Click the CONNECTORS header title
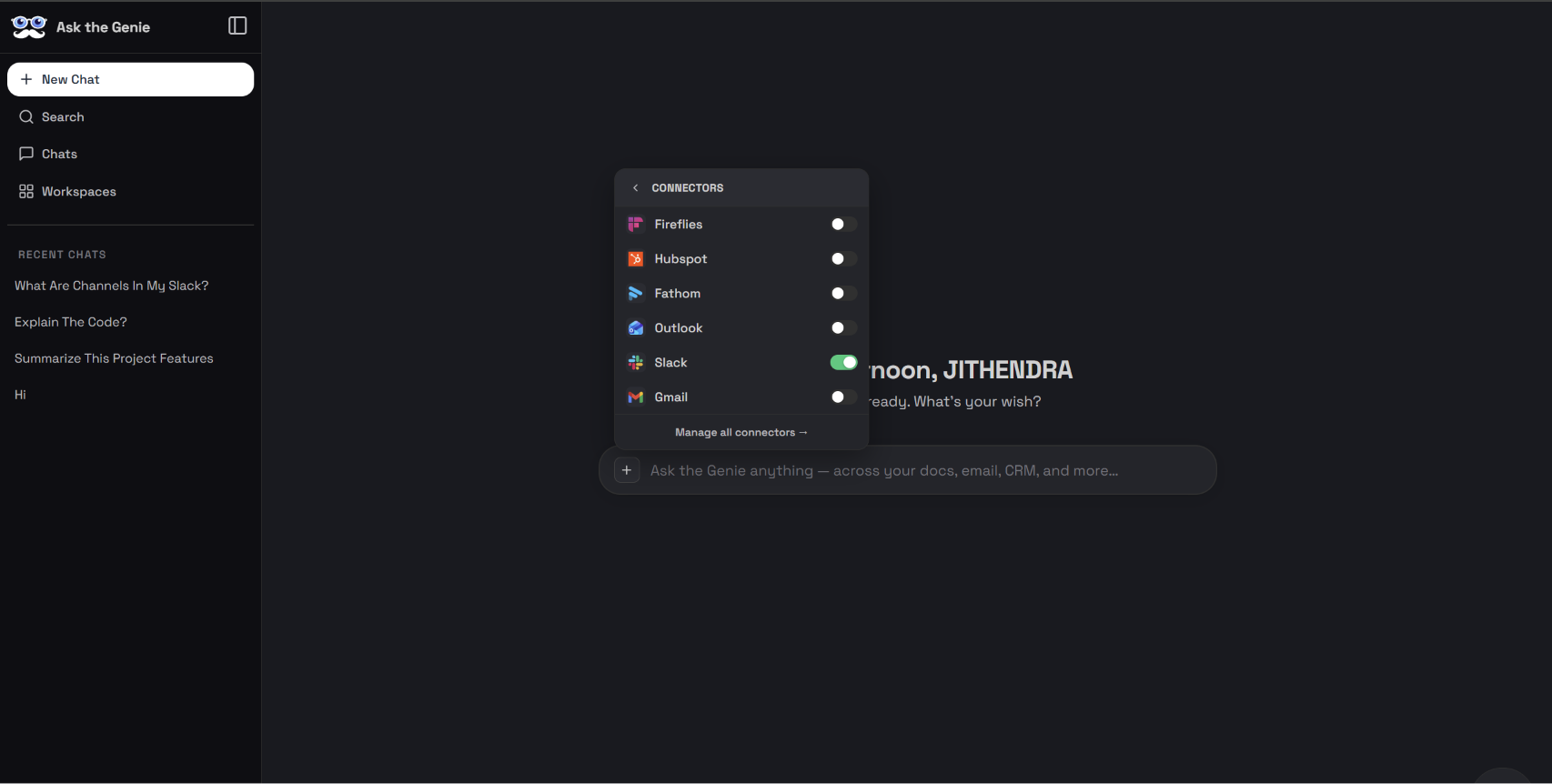 (688, 188)
